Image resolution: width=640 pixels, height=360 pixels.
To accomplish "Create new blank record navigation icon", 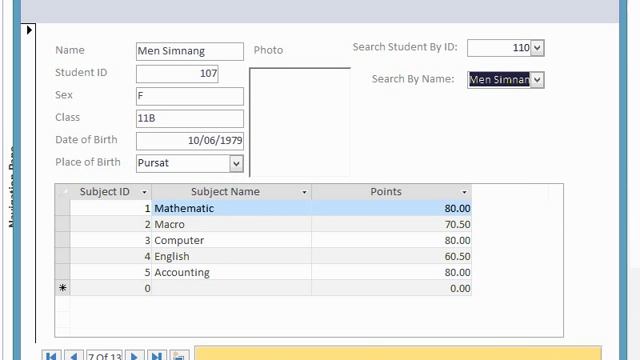I will pyautogui.click(x=179, y=356).
